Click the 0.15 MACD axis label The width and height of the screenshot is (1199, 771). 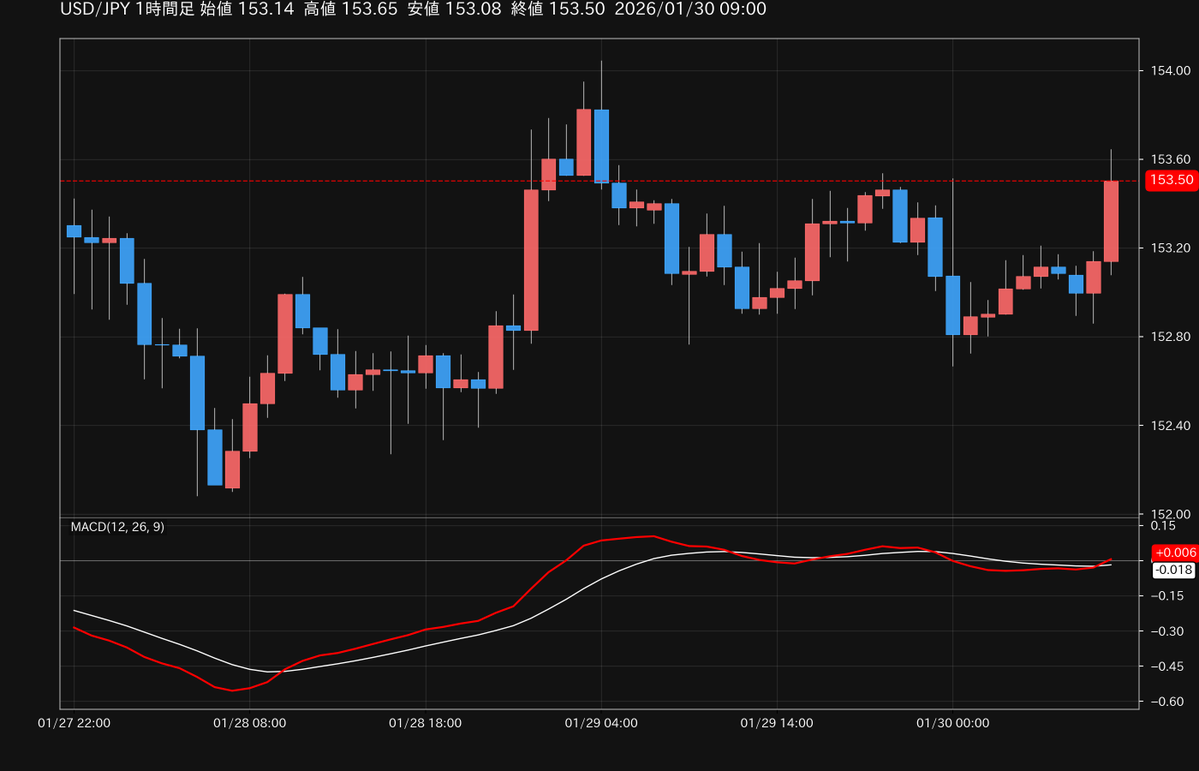click(1162, 525)
